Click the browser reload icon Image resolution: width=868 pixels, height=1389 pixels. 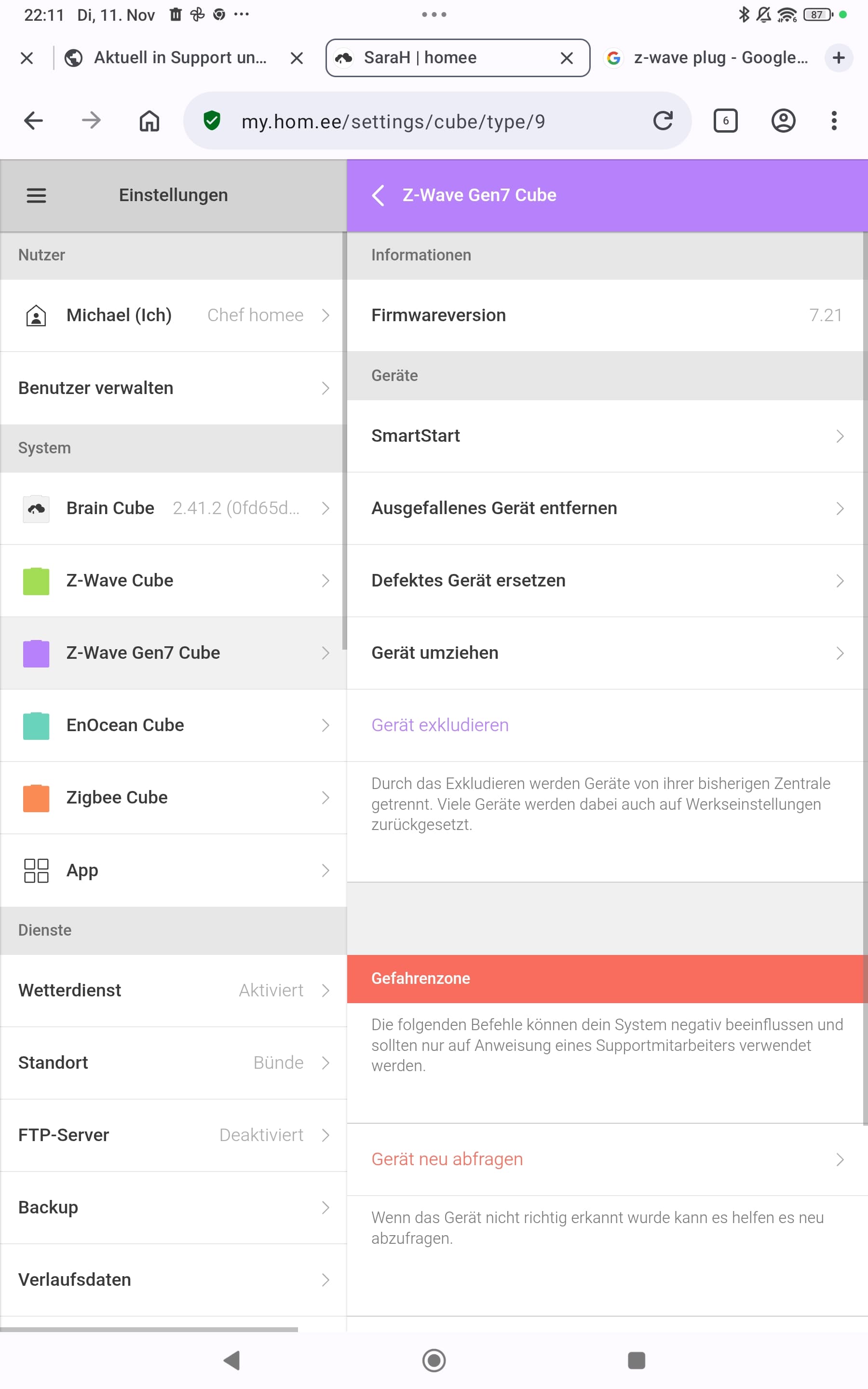coord(663,121)
